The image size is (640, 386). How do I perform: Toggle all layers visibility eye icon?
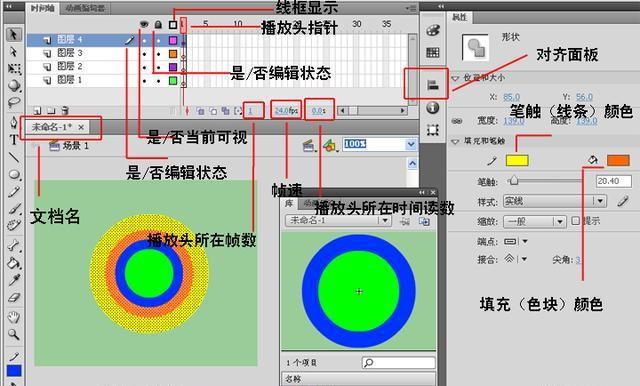[x=144, y=24]
